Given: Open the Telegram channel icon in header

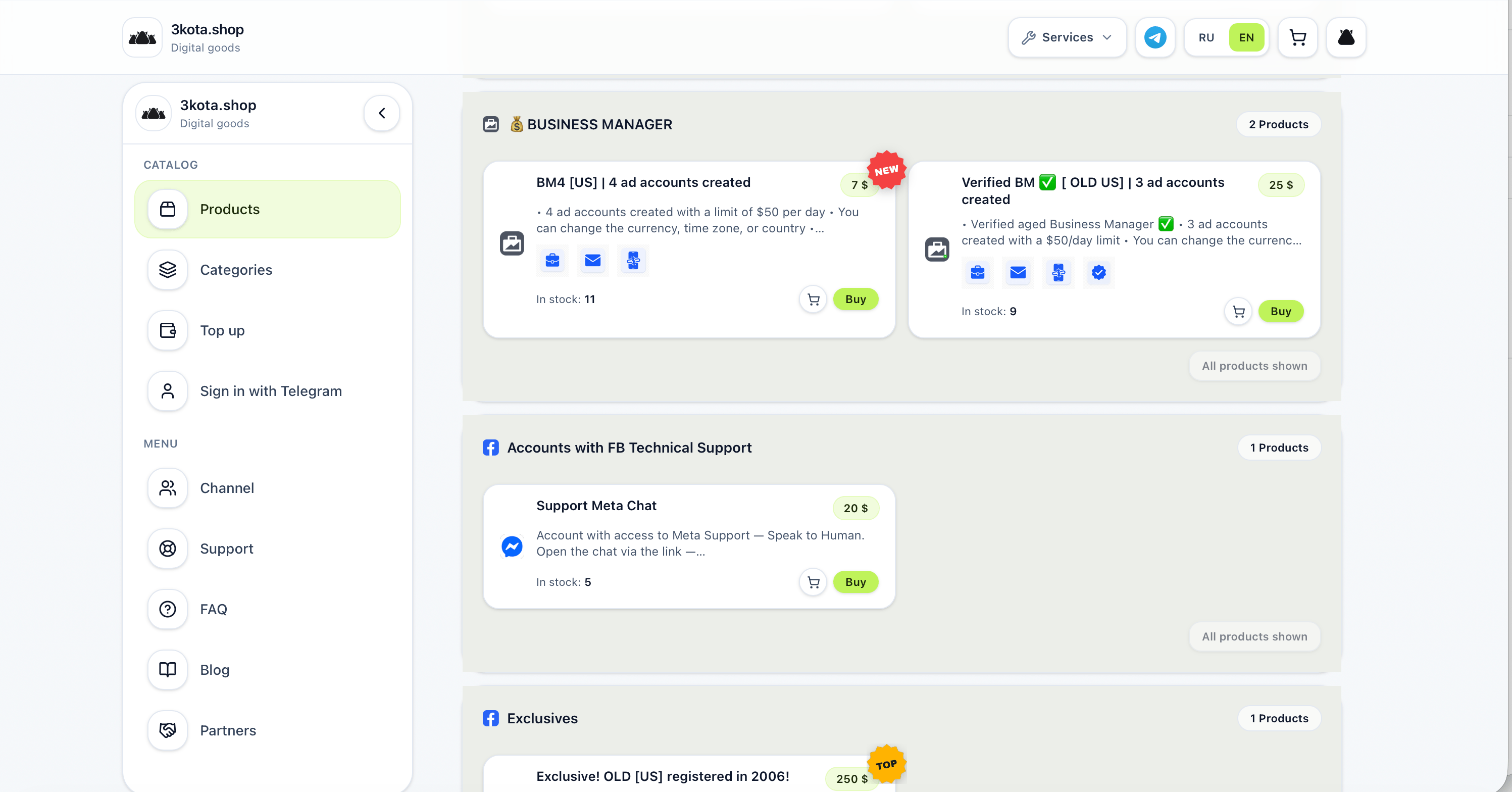Looking at the screenshot, I should tap(1154, 37).
